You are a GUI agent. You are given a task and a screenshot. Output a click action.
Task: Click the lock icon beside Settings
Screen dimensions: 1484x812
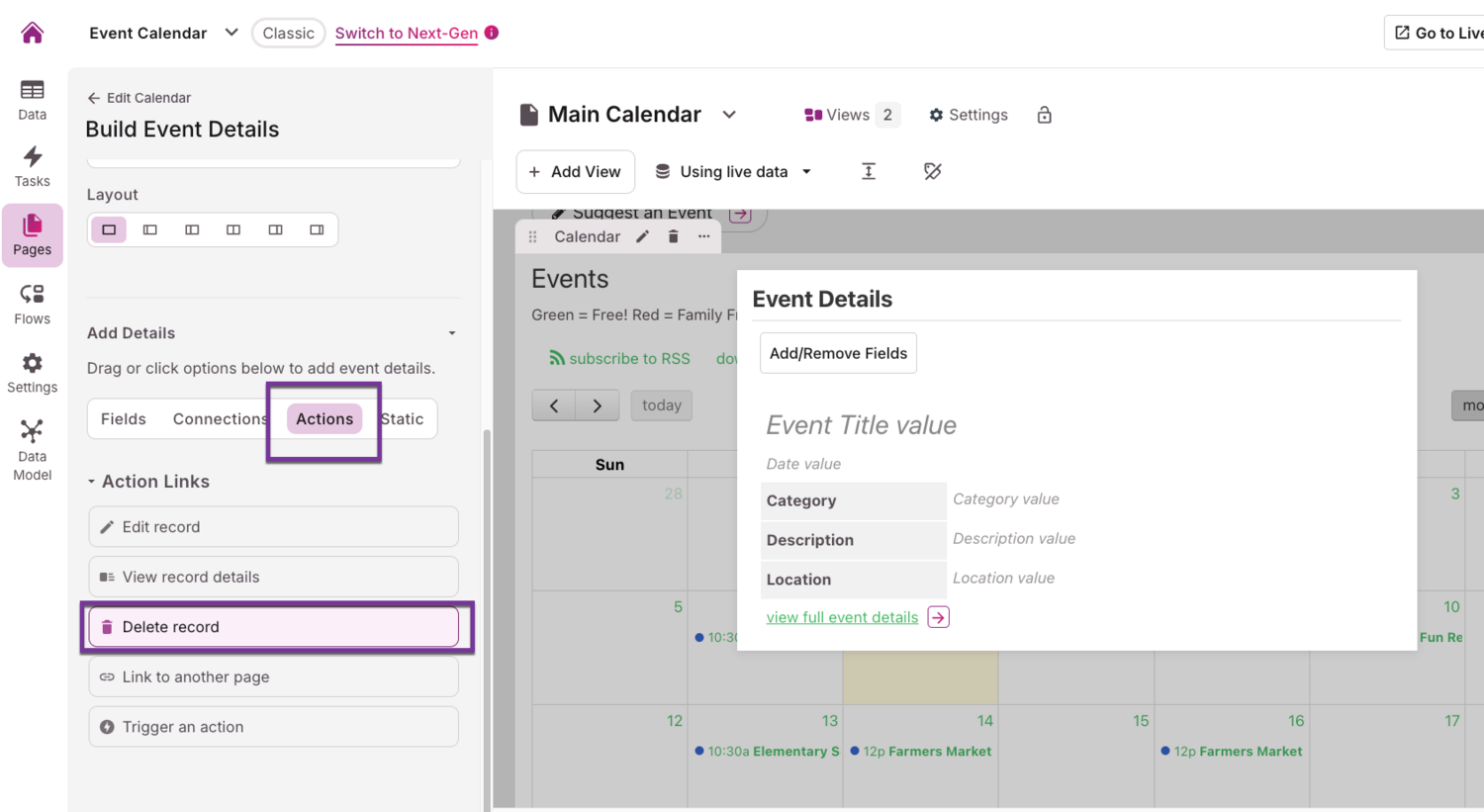pos(1044,115)
